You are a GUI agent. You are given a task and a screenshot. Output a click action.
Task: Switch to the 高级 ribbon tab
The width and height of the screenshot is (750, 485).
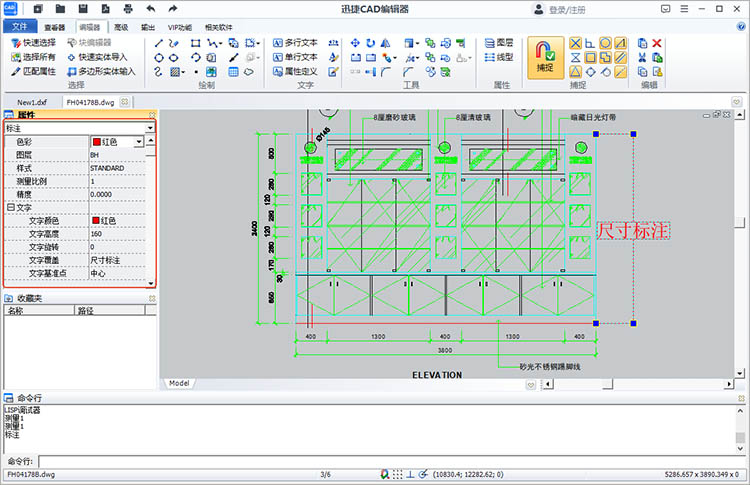coord(121,27)
